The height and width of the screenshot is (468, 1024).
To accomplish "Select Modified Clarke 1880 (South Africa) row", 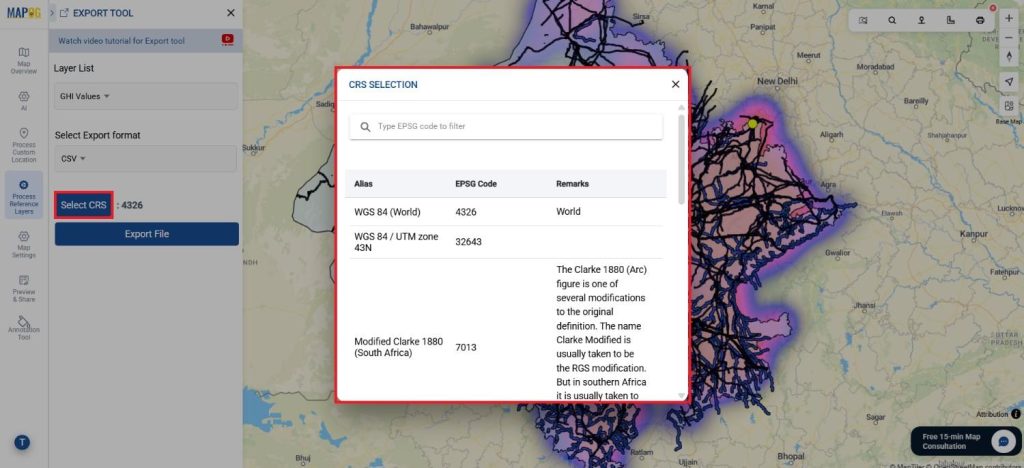I will coord(504,330).
